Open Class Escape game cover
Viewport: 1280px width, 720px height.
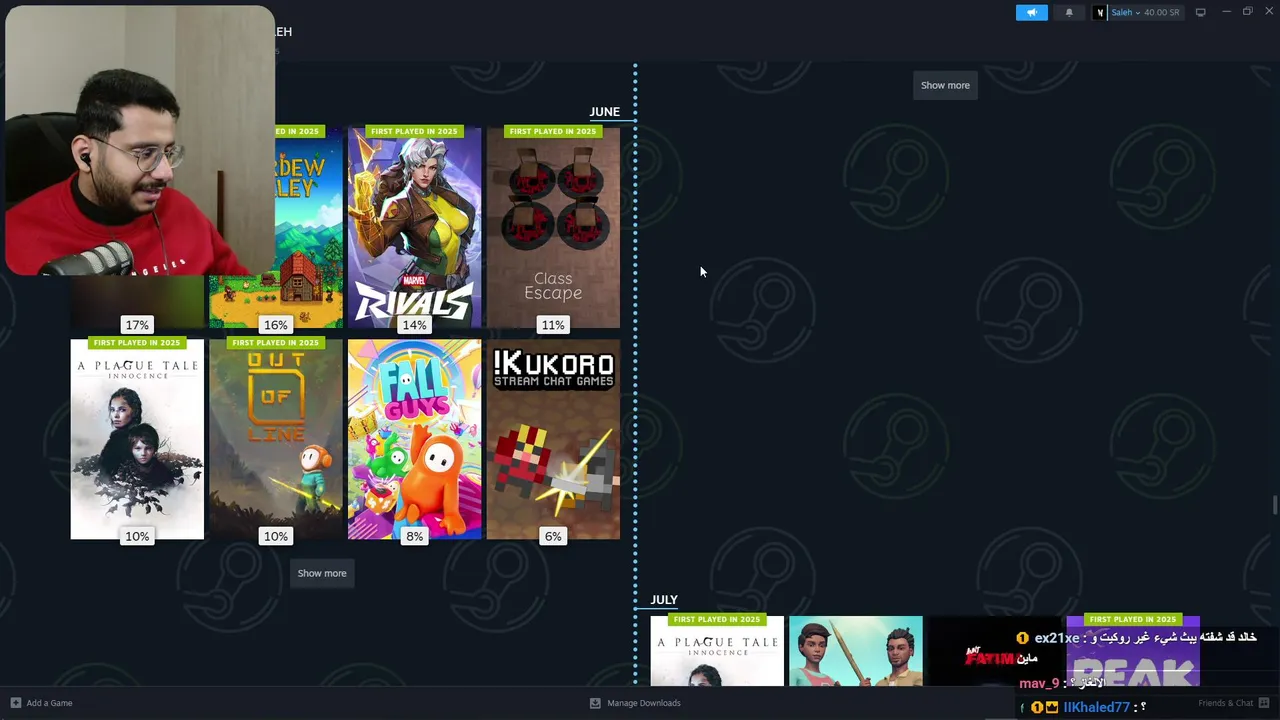[553, 227]
